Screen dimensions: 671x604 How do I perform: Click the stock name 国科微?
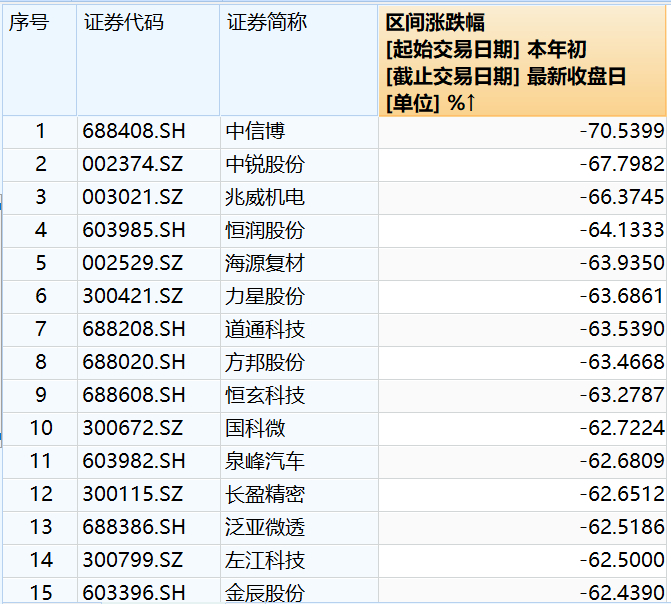[255, 428]
